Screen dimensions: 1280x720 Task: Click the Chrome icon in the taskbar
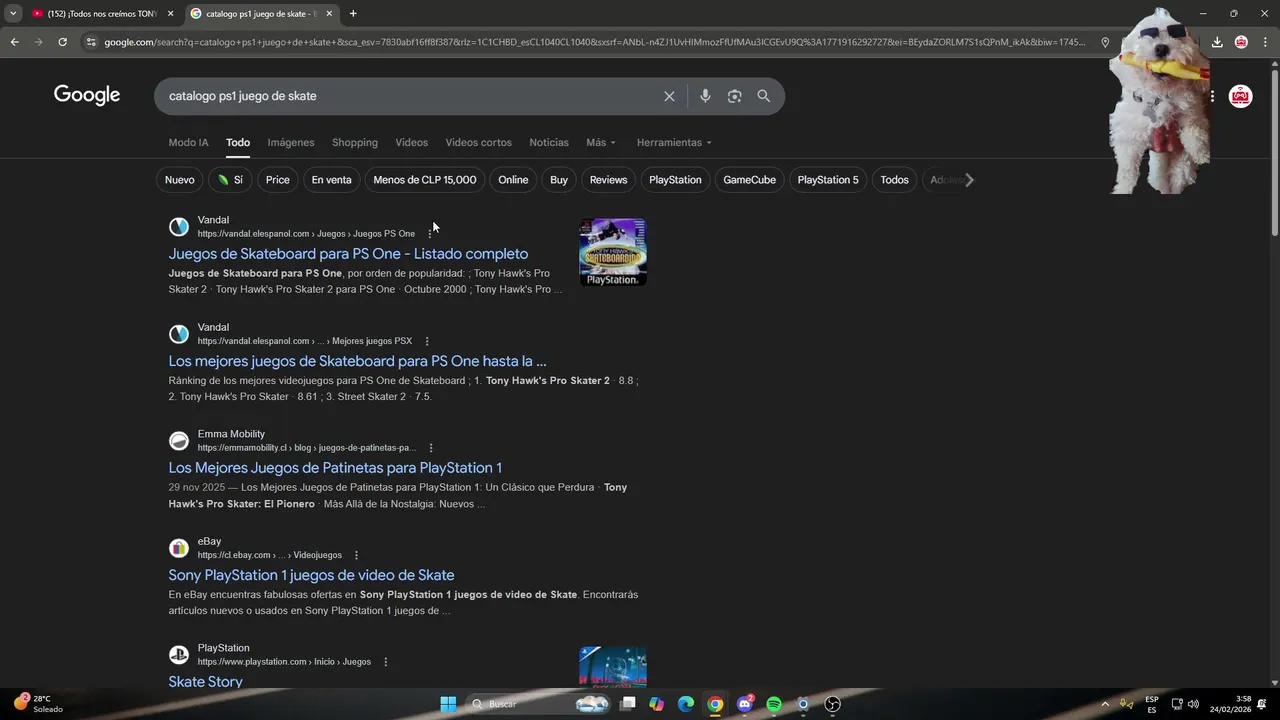pos(715,704)
